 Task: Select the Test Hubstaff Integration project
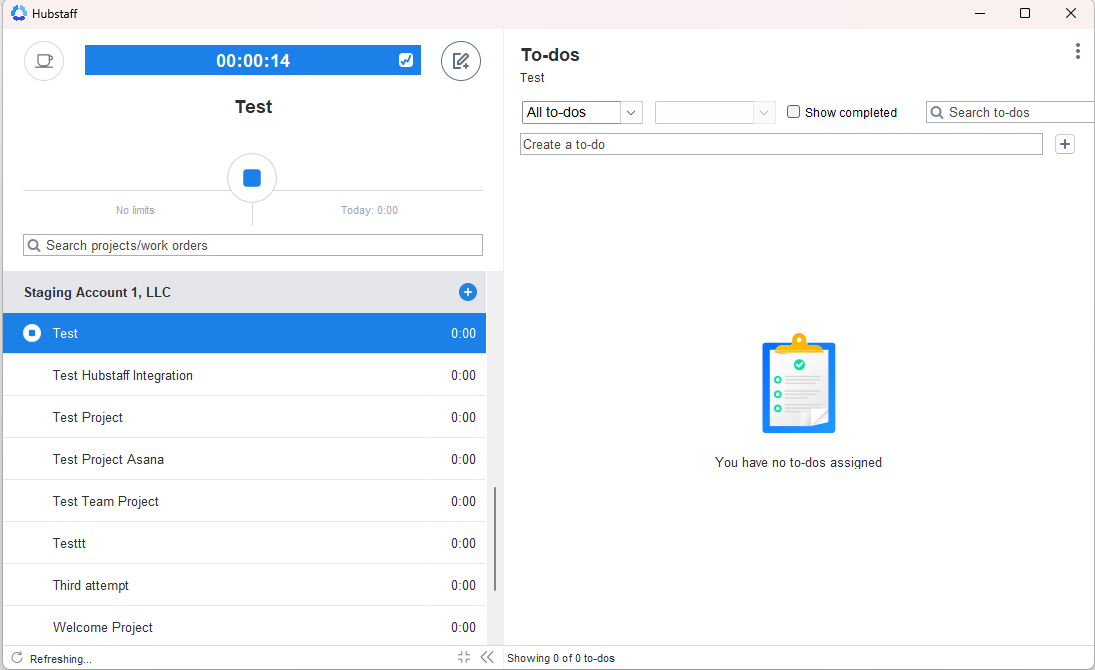pyautogui.click(x=244, y=375)
